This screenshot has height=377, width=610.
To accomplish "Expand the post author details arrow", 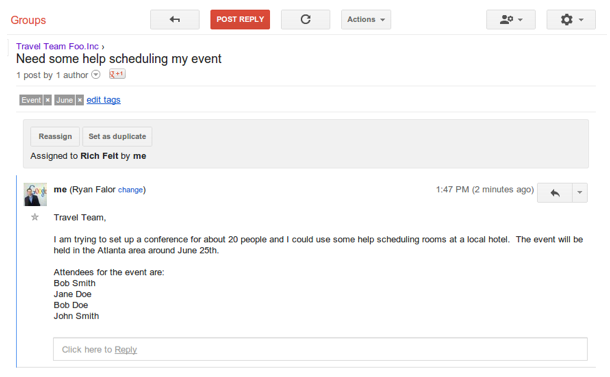I will click(96, 74).
